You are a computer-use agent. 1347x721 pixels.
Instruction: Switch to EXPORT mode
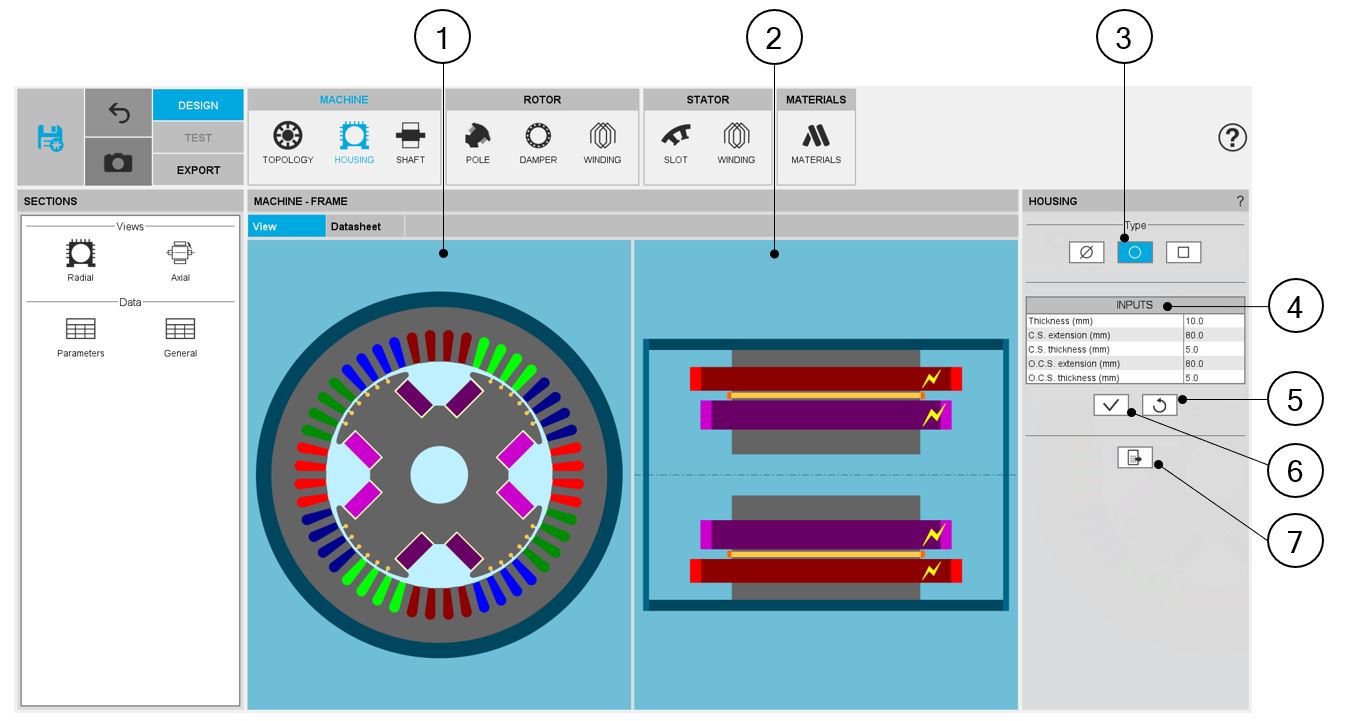click(x=198, y=170)
